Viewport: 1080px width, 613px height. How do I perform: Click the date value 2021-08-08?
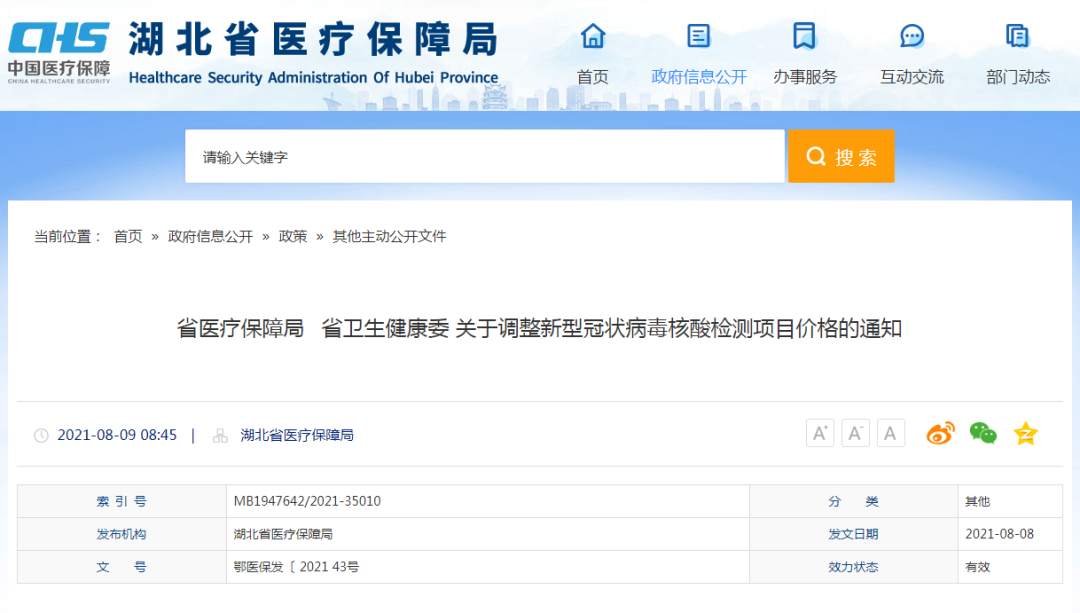999,534
